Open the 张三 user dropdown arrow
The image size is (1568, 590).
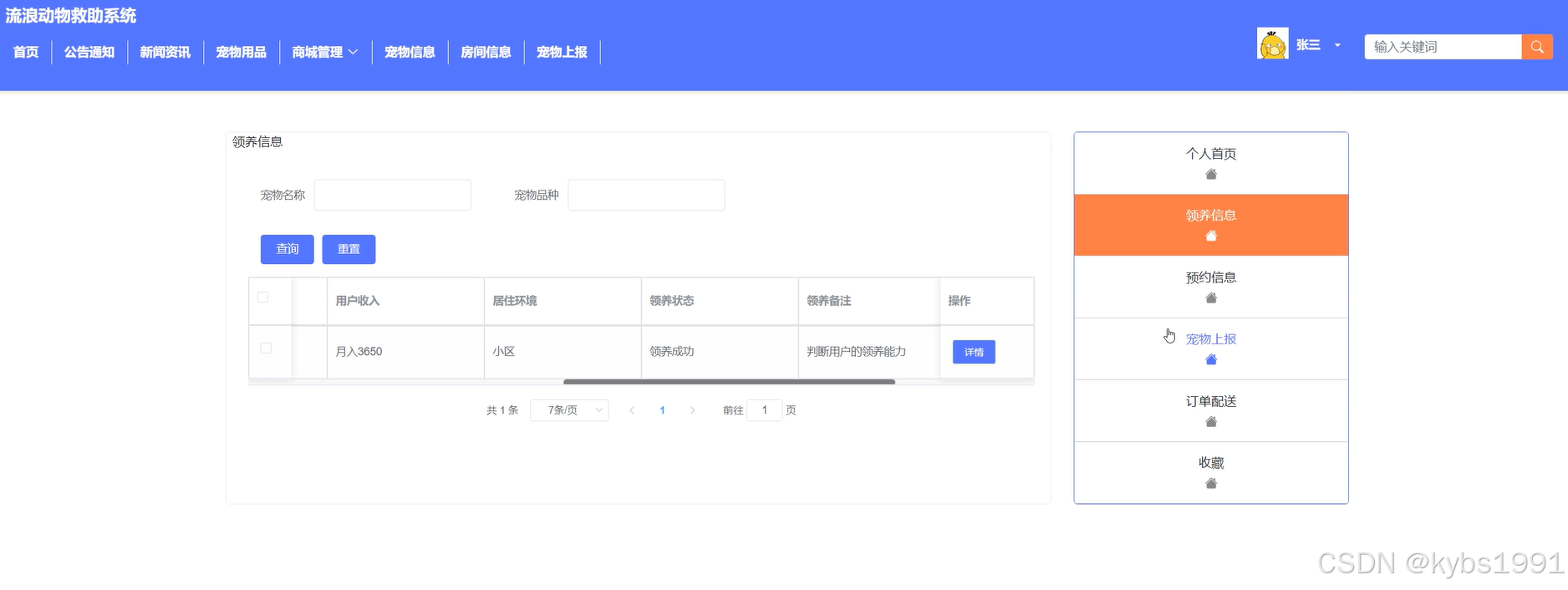tap(1337, 45)
